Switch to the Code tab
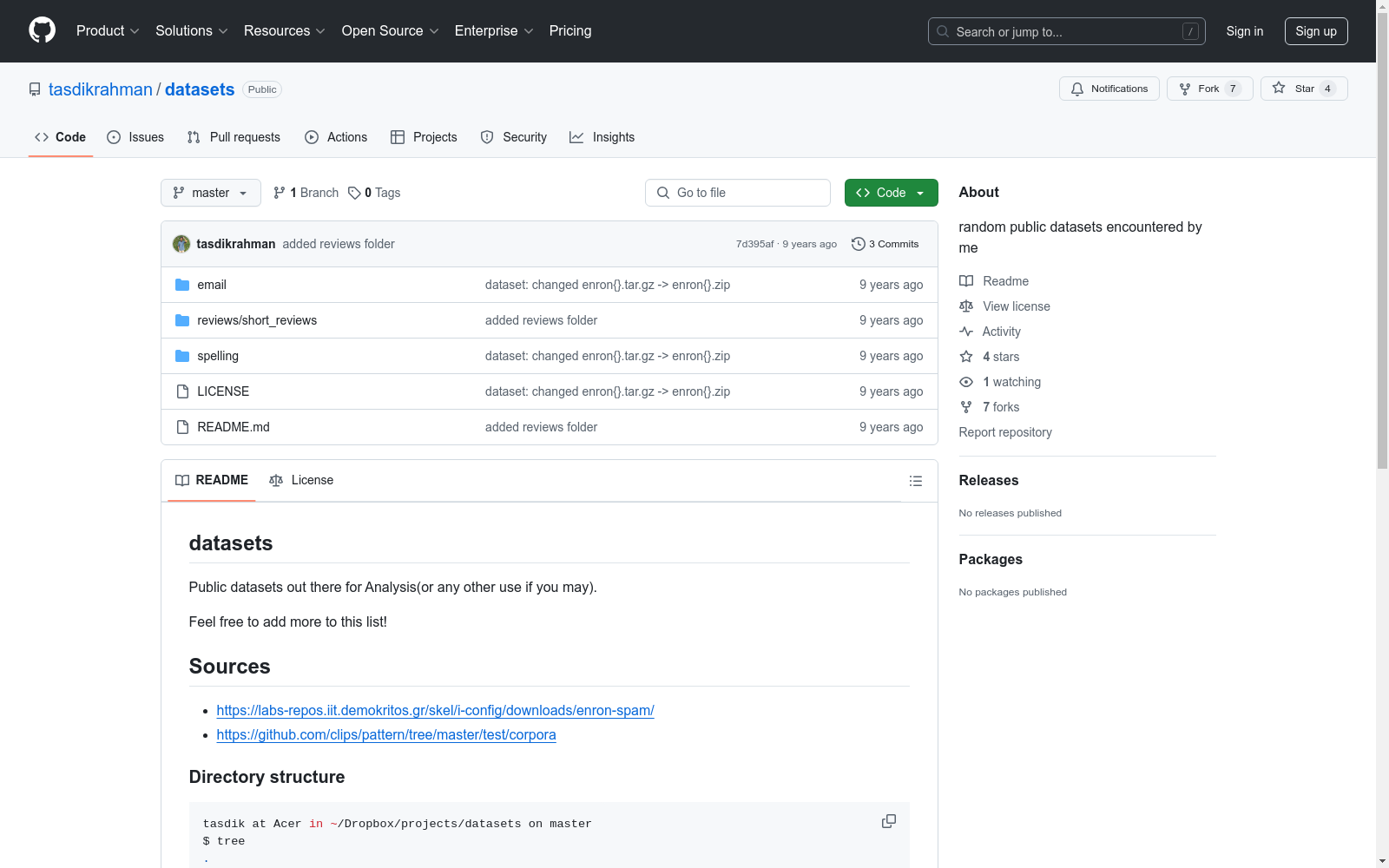 pyautogui.click(x=61, y=137)
